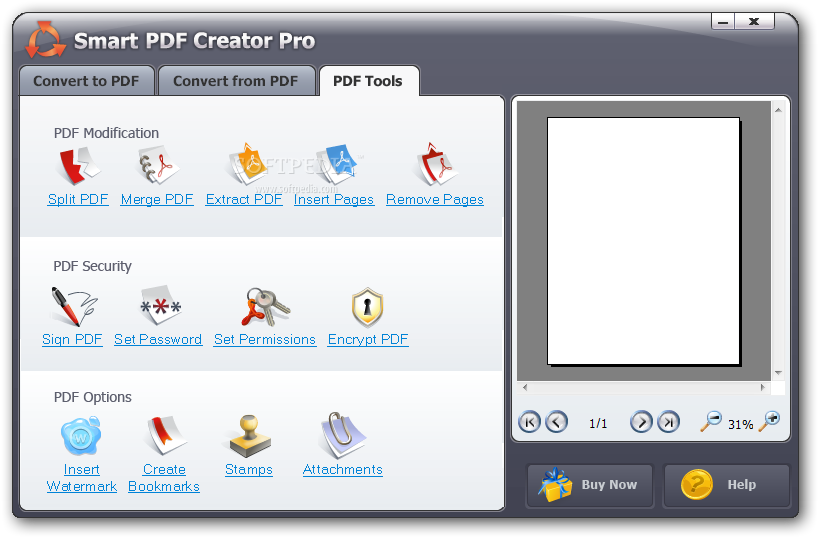Open the Stamps link
The image size is (819, 538).
point(249,470)
